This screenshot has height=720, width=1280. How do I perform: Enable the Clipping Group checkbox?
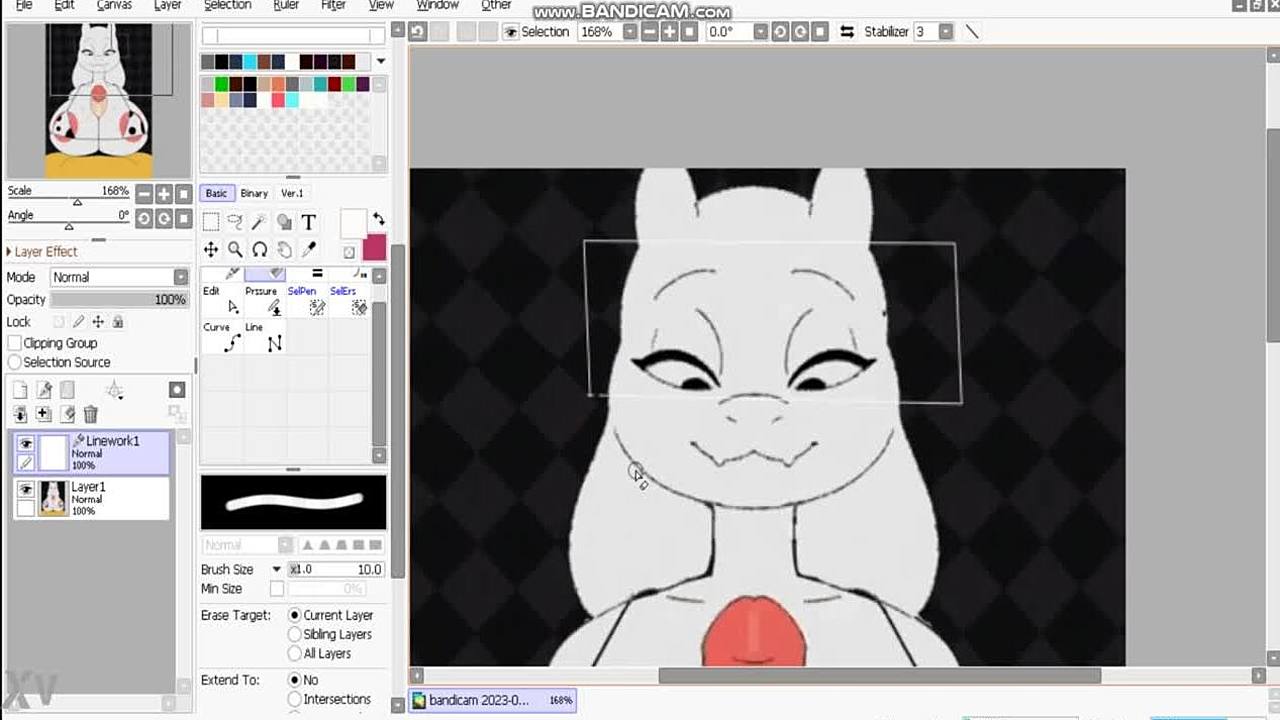point(15,343)
